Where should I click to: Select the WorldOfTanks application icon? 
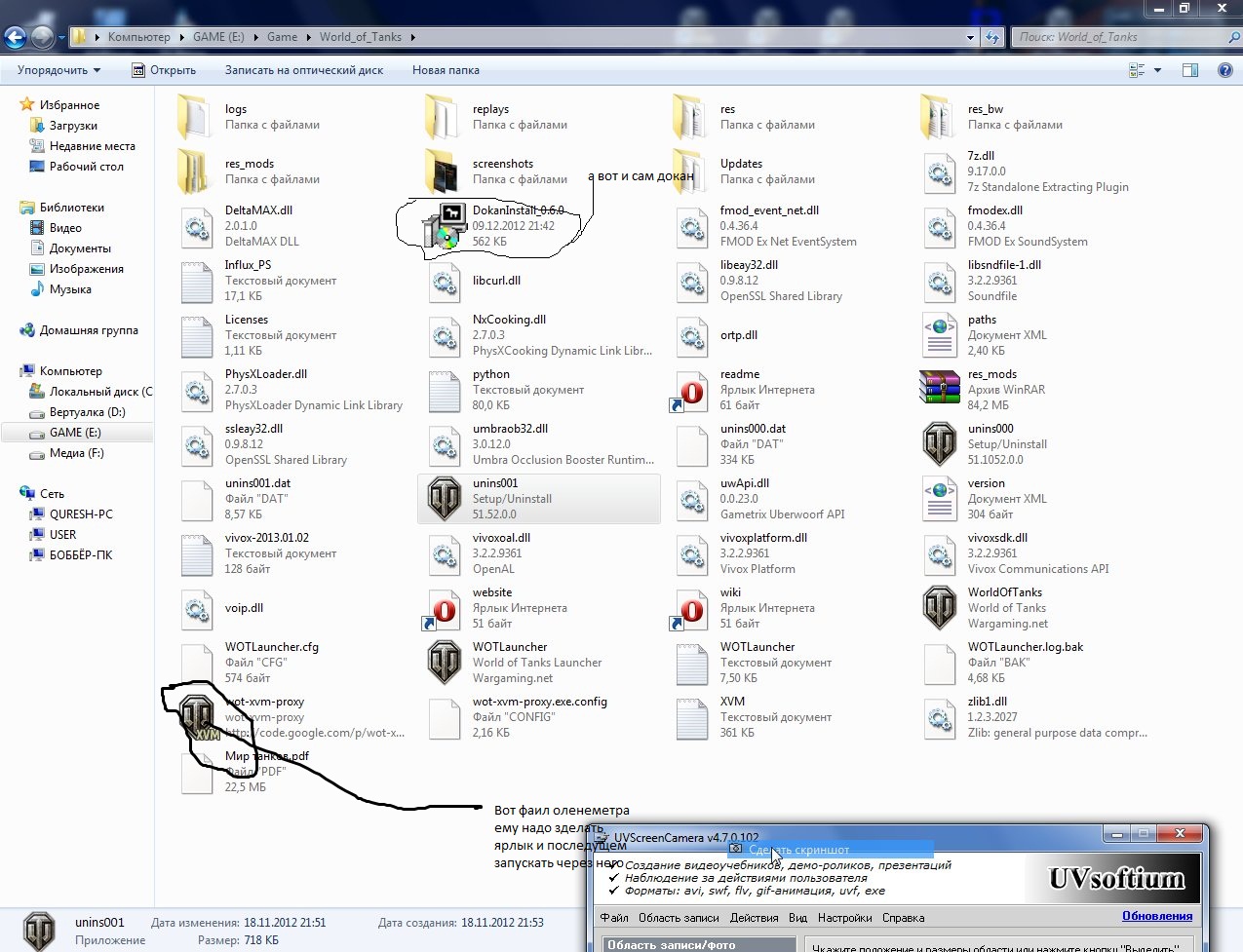point(939,608)
